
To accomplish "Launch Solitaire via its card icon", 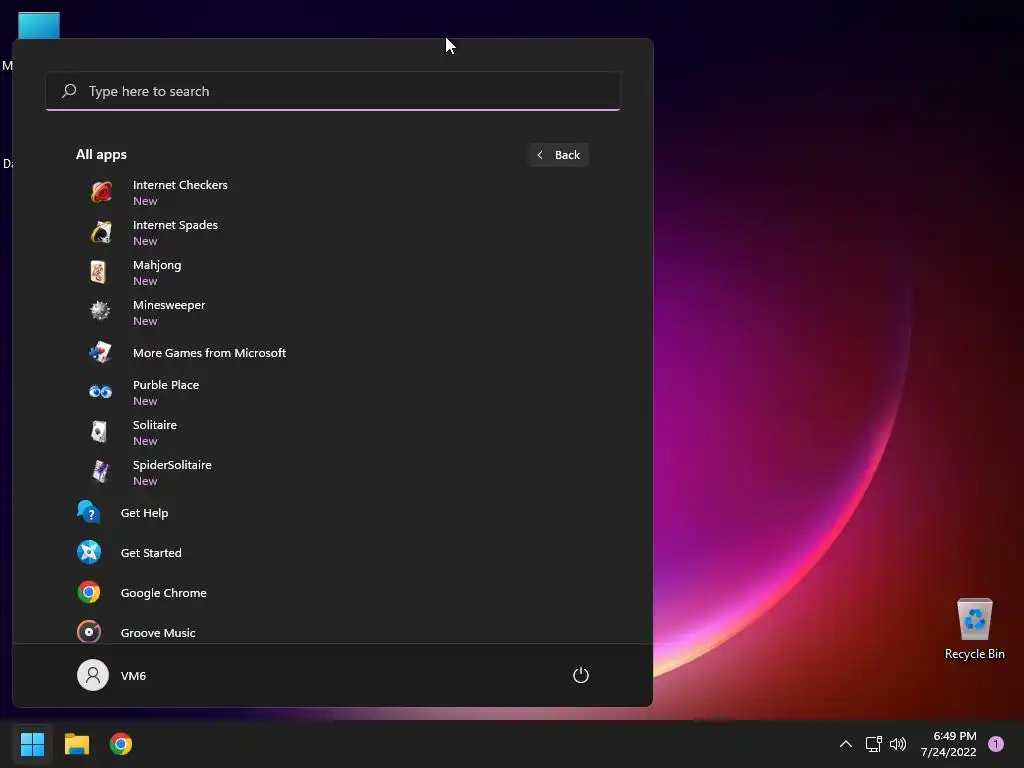I will 99,432.
